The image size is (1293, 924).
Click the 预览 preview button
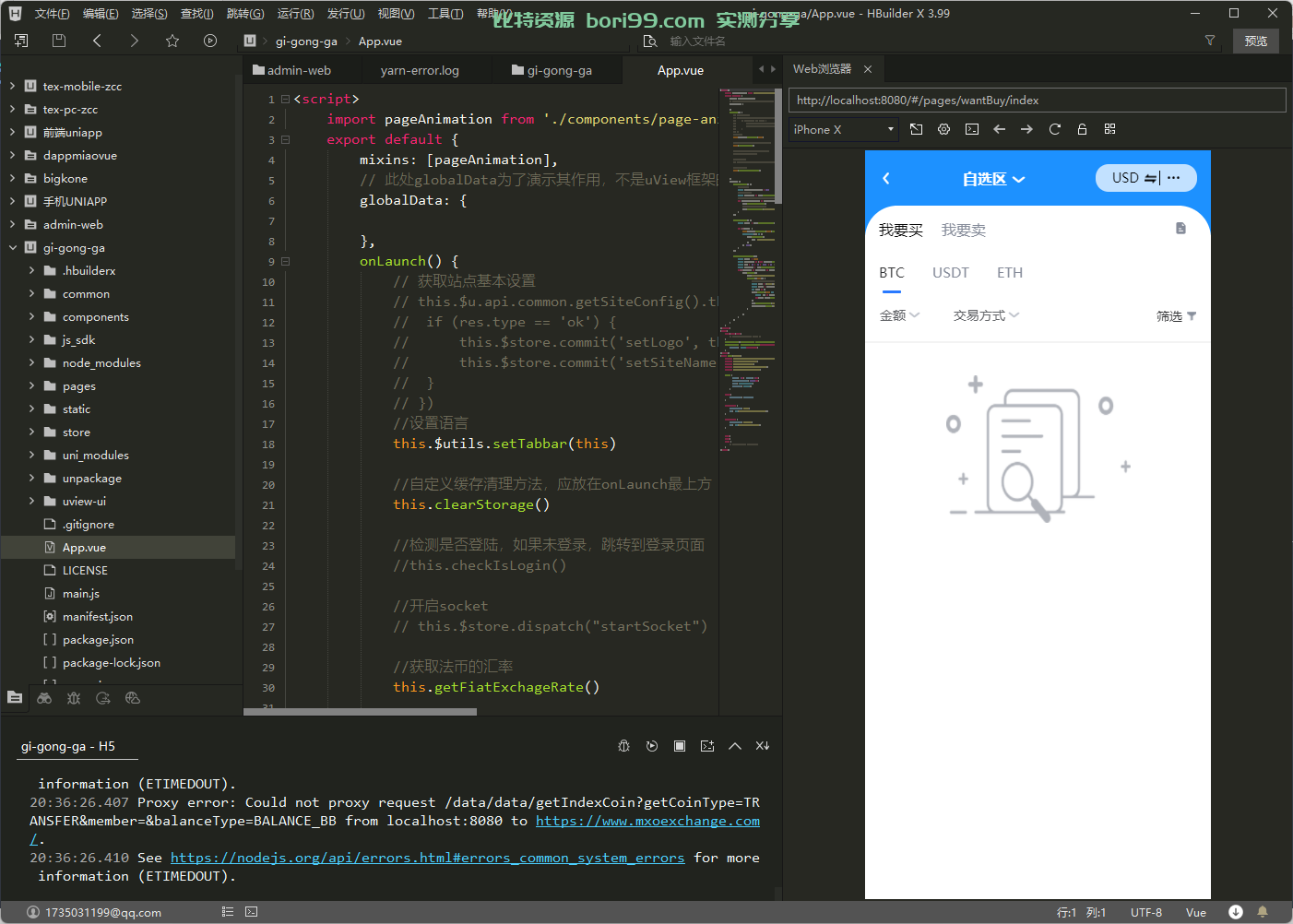click(1256, 41)
